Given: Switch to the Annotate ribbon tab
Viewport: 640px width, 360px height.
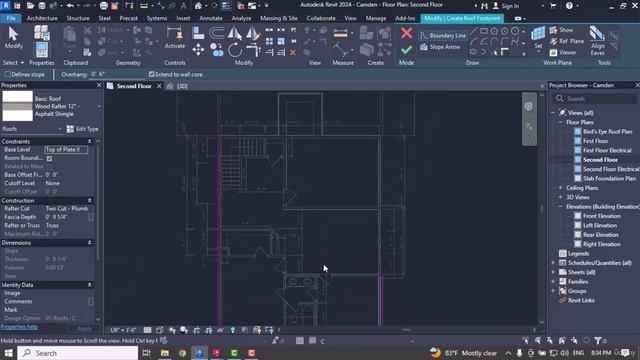Looking at the screenshot, I should pyautogui.click(x=211, y=18).
